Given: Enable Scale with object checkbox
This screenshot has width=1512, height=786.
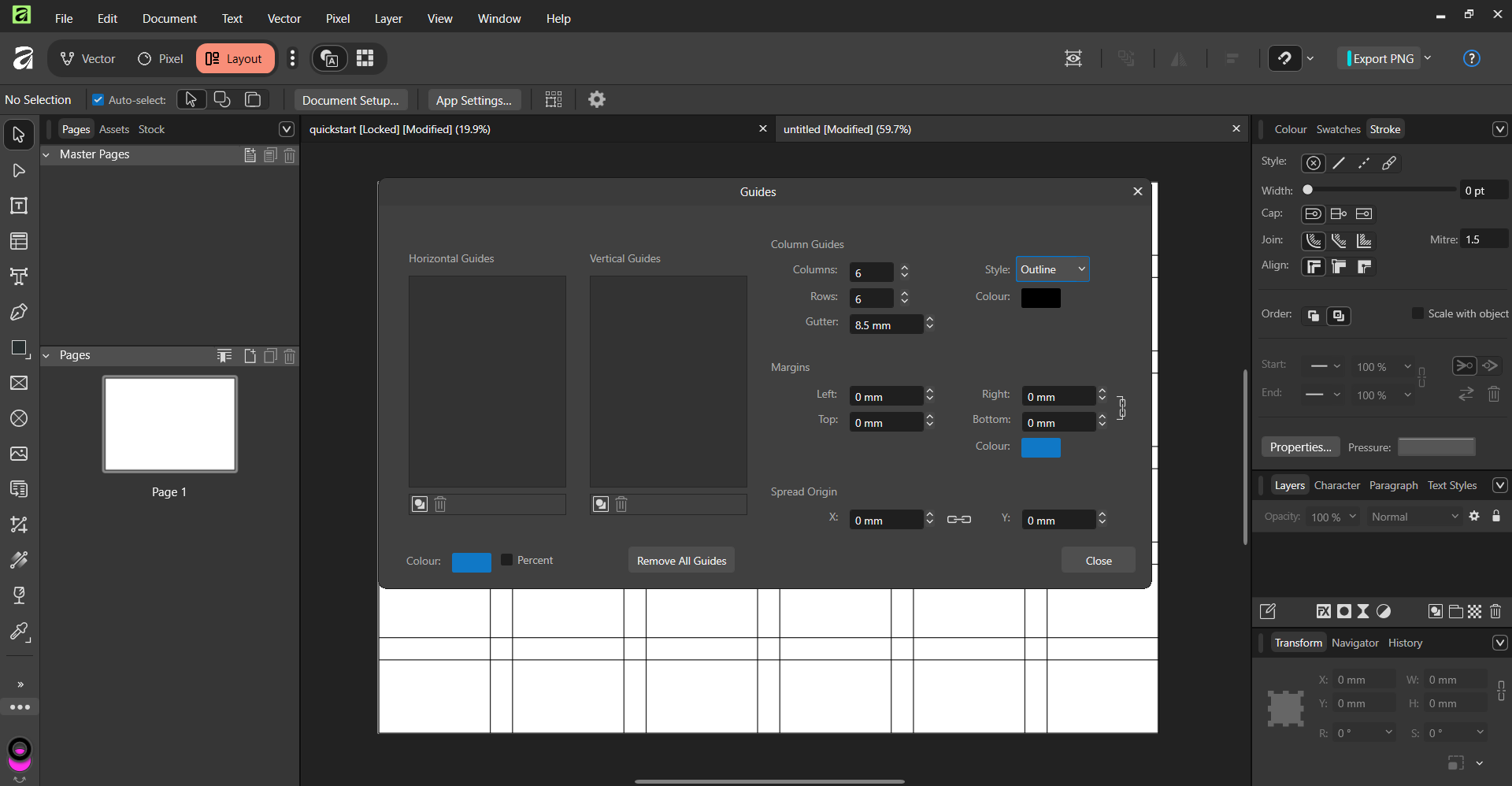Looking at the screenshot, I should coord(1417,313).
